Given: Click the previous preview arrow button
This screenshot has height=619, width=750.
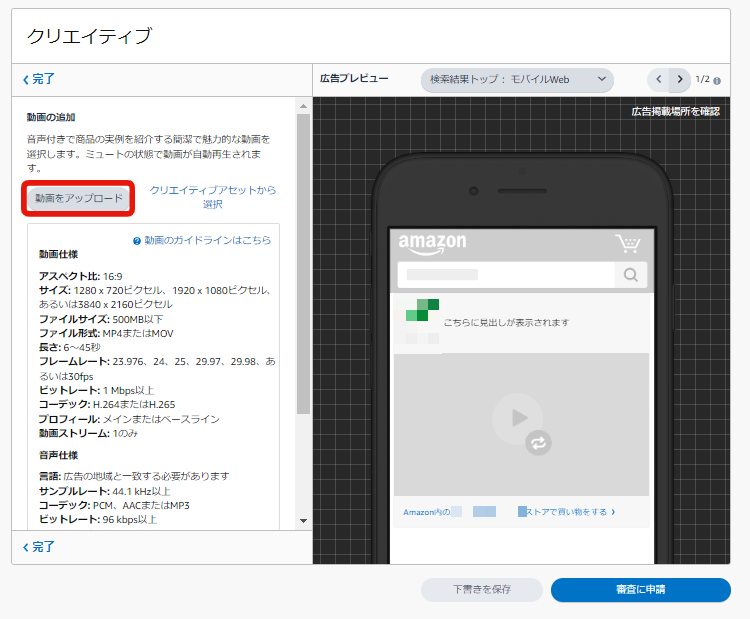Looking at the screenshot, I should (x=658, y=80).
